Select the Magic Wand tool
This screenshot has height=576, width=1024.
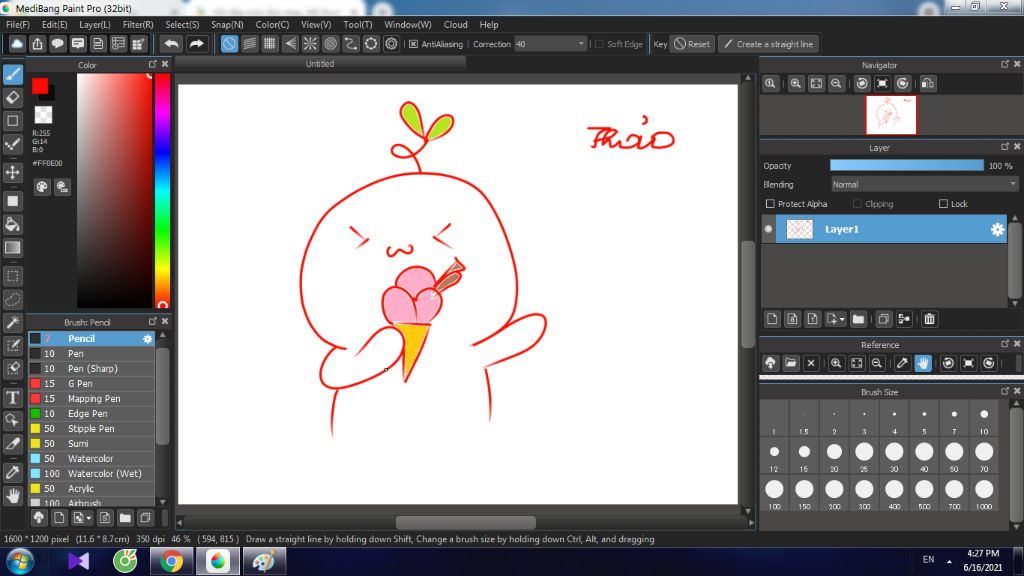[12, 323]
